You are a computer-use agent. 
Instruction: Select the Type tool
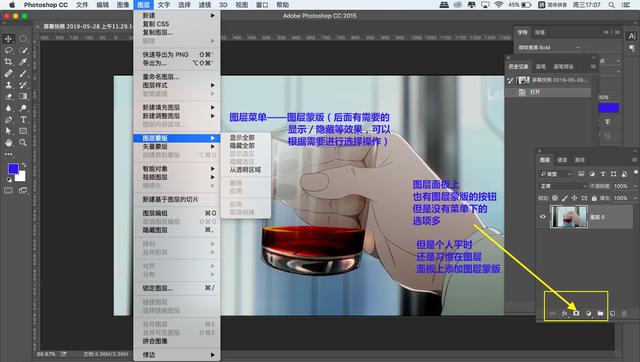click(23, 120)
